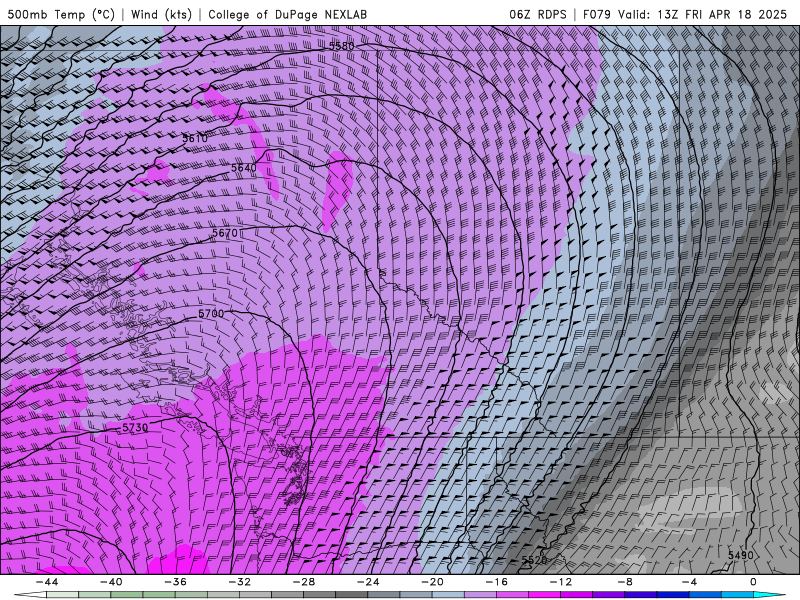The height and width of the screenshot is (600, 800).
Task: Click the 5580 height contour label
Action: (341, 46)
